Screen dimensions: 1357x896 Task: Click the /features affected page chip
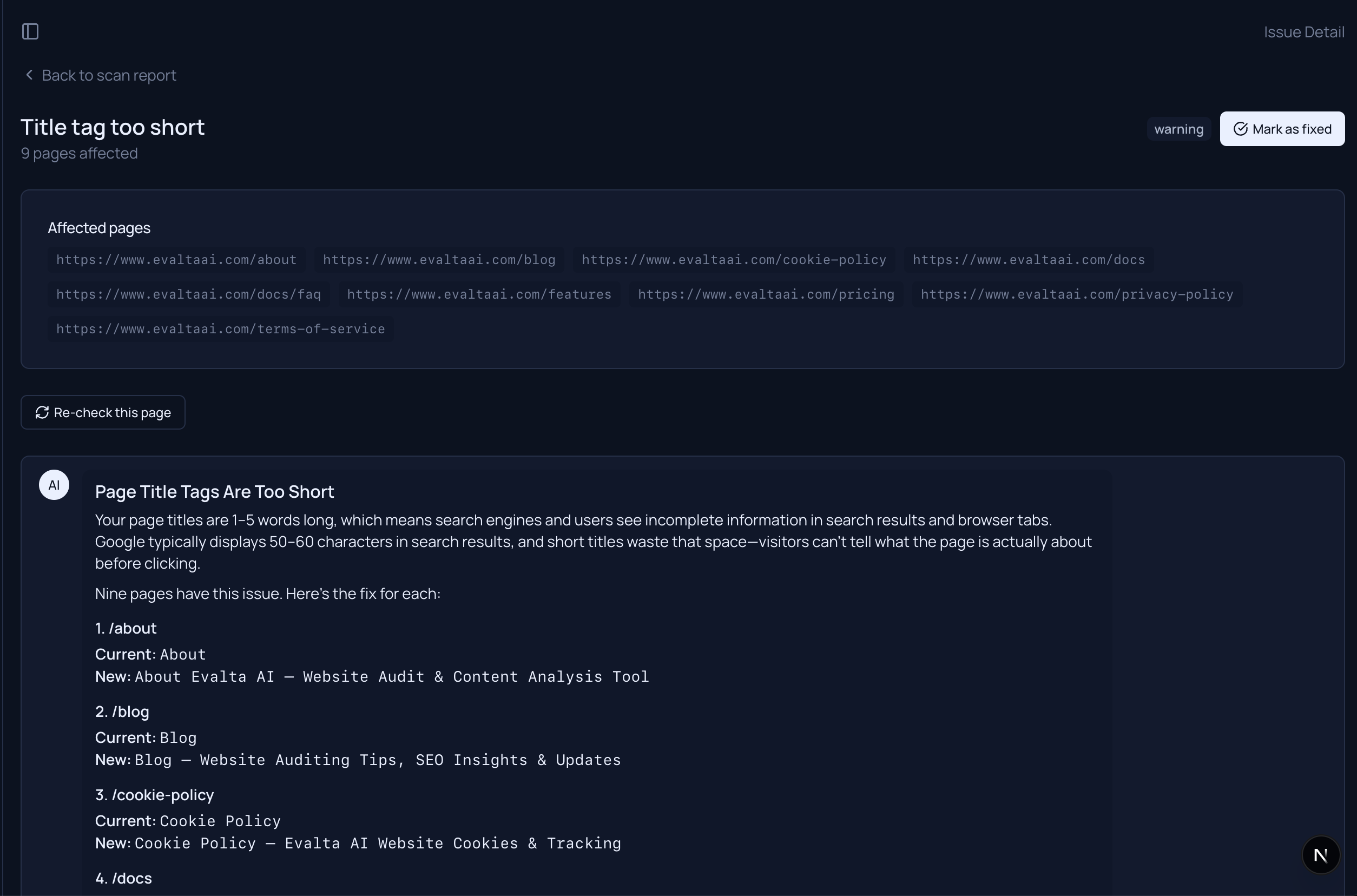pyautogui.click(x=479, y=294)
